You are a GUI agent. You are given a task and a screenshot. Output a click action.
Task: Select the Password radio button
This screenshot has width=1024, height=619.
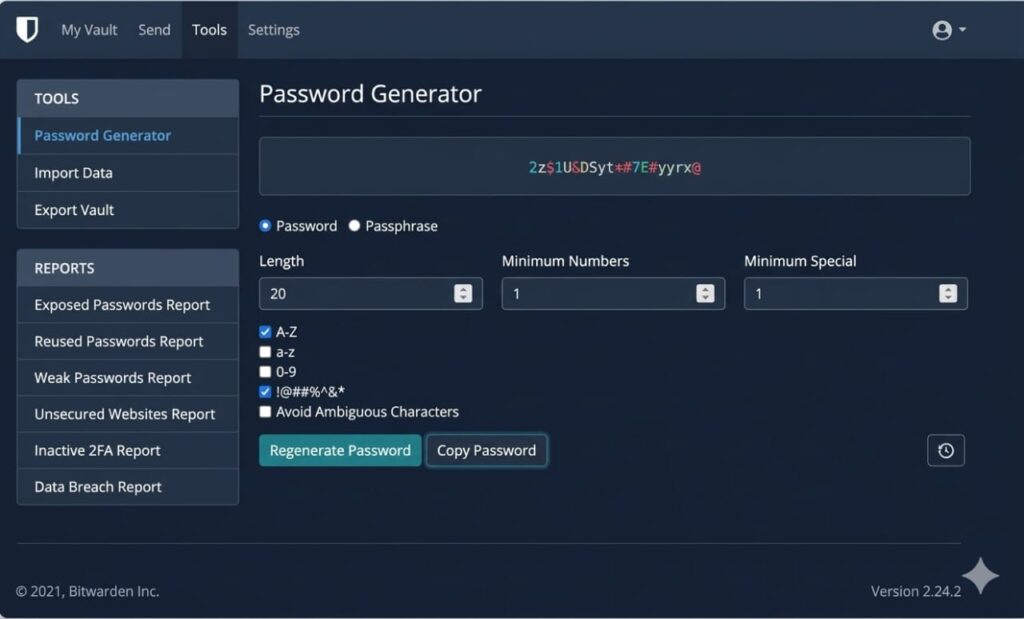[x=266, y=226]
